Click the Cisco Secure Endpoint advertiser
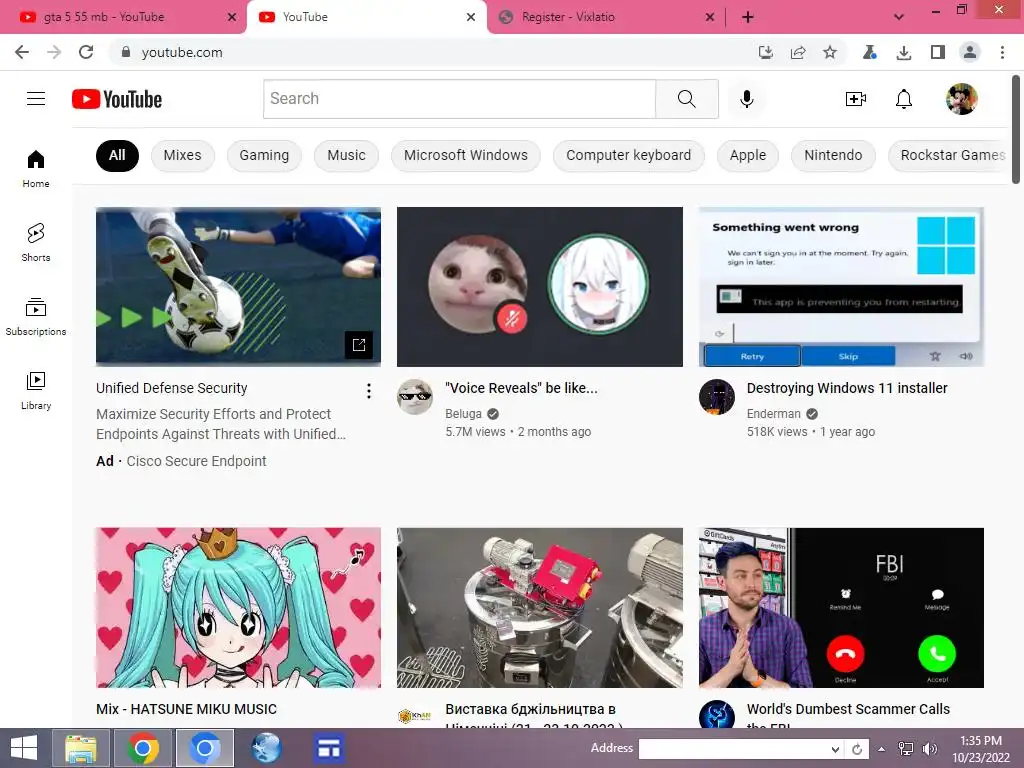The height and width of the screenshot is (768, 1024). [196, 461]
